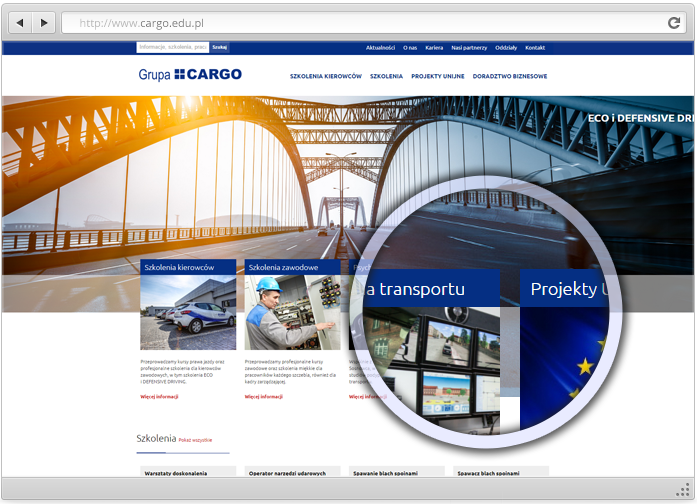Image resolution: width=700 pixels, height=504 pixels.
Task: Click the Szkolenia zawodowe card header
Action: (292, 267)
